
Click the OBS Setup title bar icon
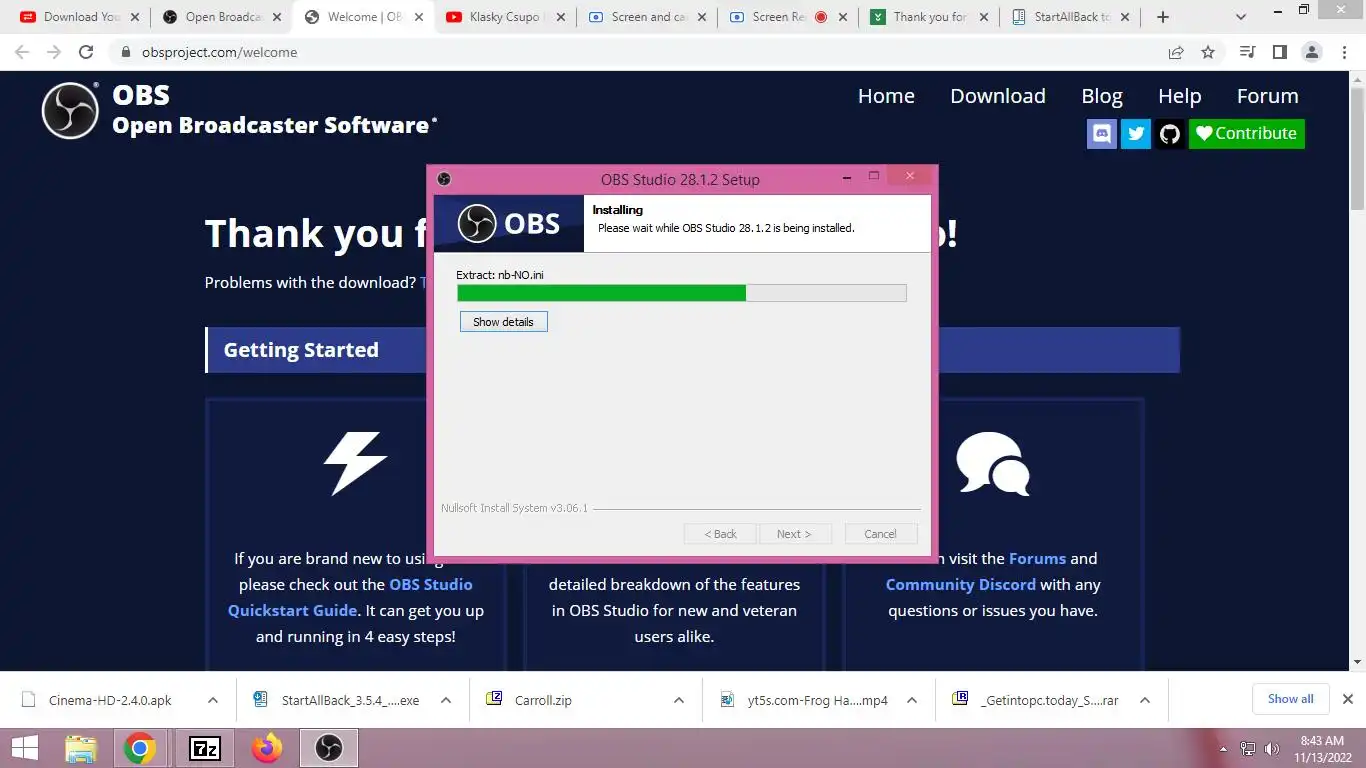pyautogui.click(x=444, y=179)
